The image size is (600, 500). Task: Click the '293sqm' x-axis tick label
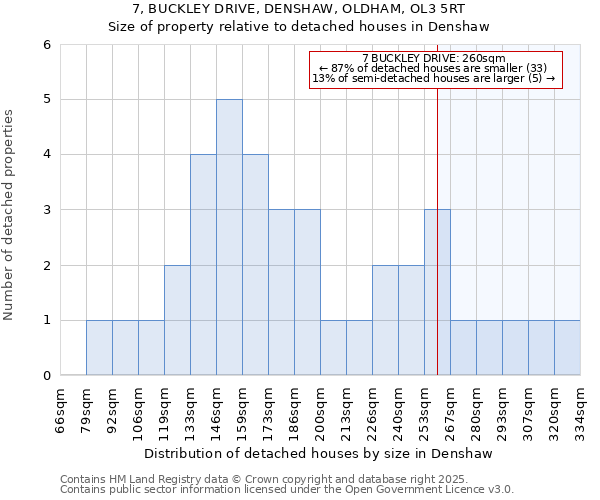click(502, 414)
